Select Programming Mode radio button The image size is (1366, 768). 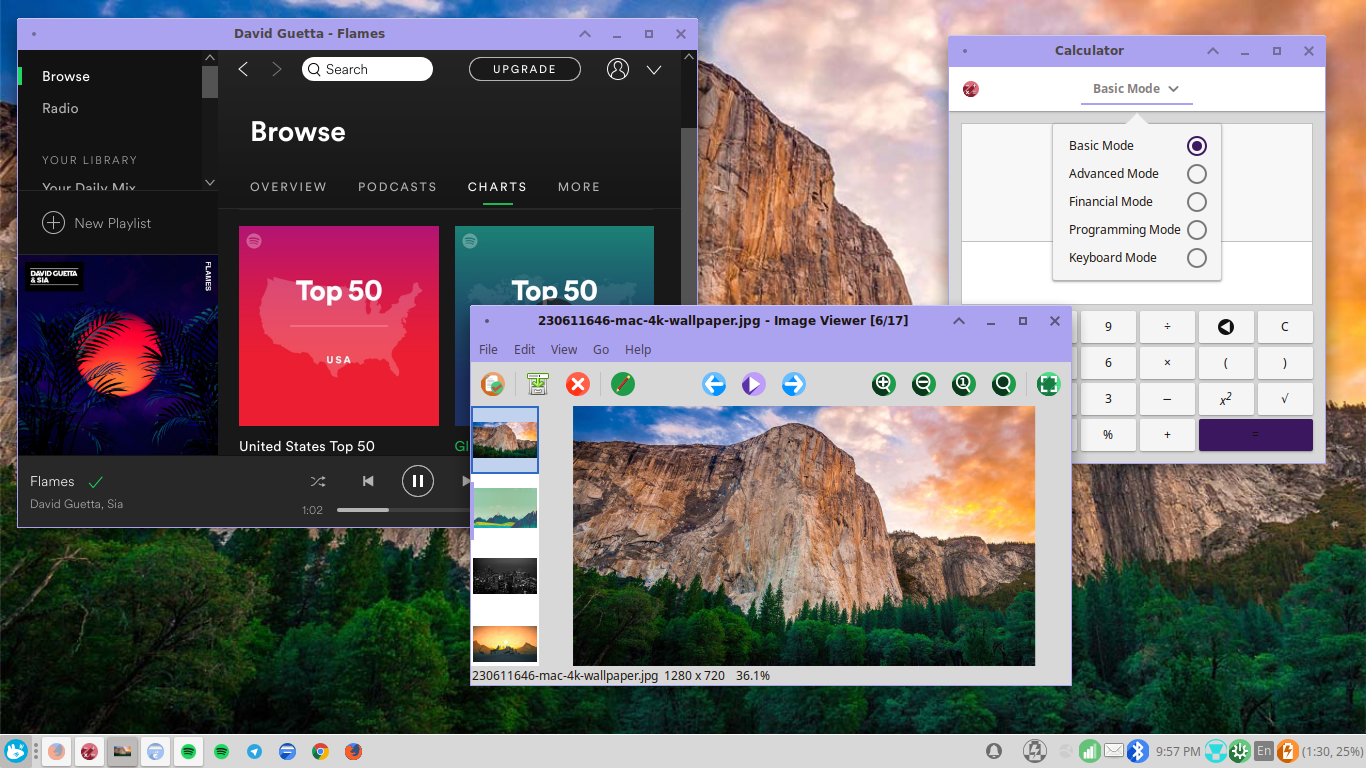(1197, 230)
